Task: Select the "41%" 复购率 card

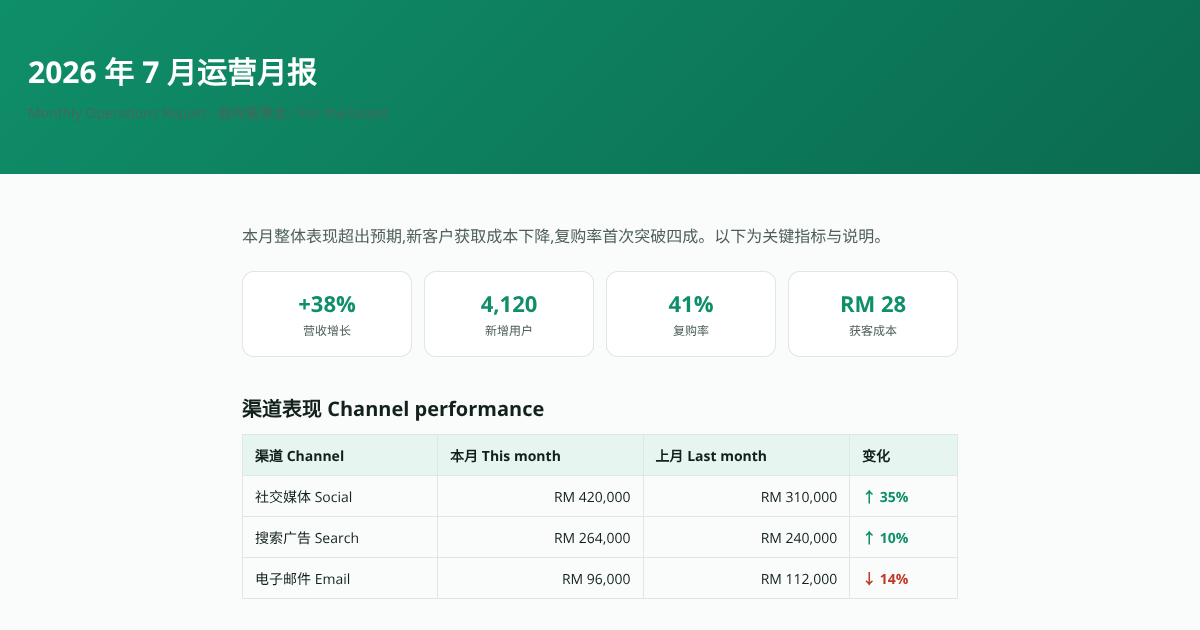Action: click(x=691, y=314)
